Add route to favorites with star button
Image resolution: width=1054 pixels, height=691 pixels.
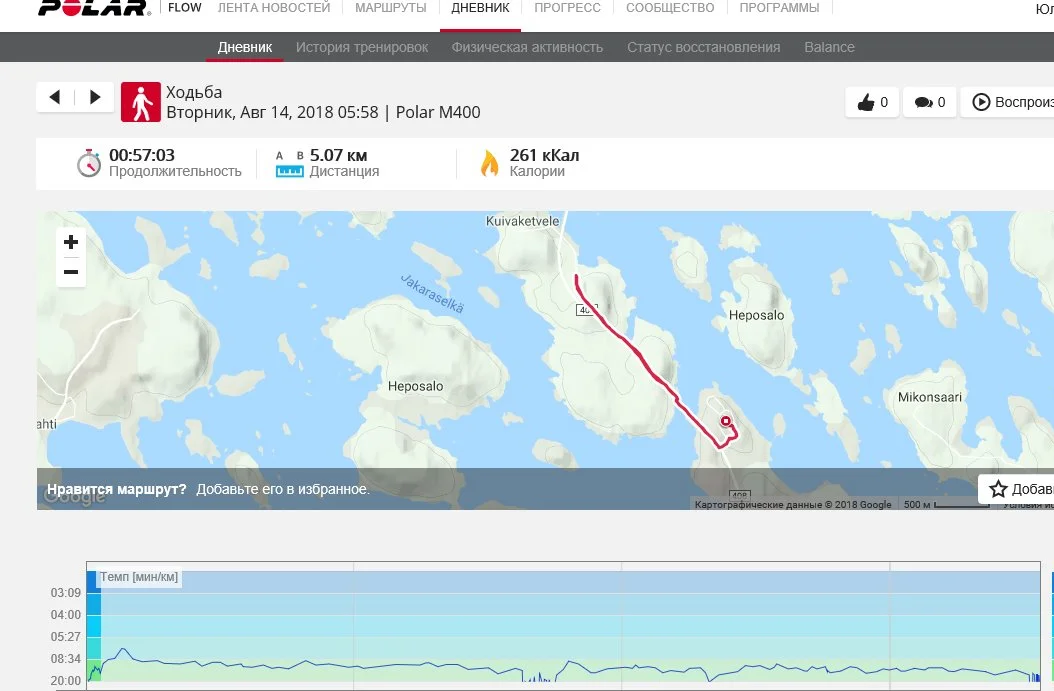[1016, 489]
